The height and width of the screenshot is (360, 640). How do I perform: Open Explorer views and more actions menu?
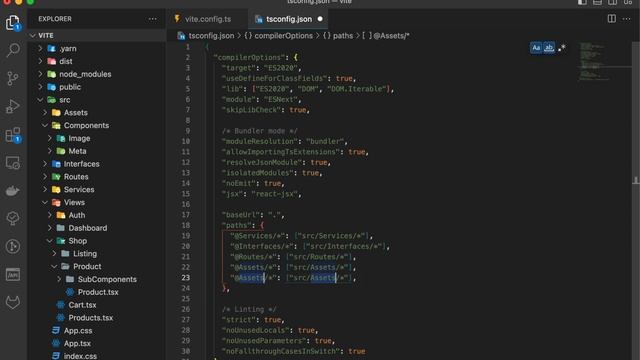tap(152, 19)
